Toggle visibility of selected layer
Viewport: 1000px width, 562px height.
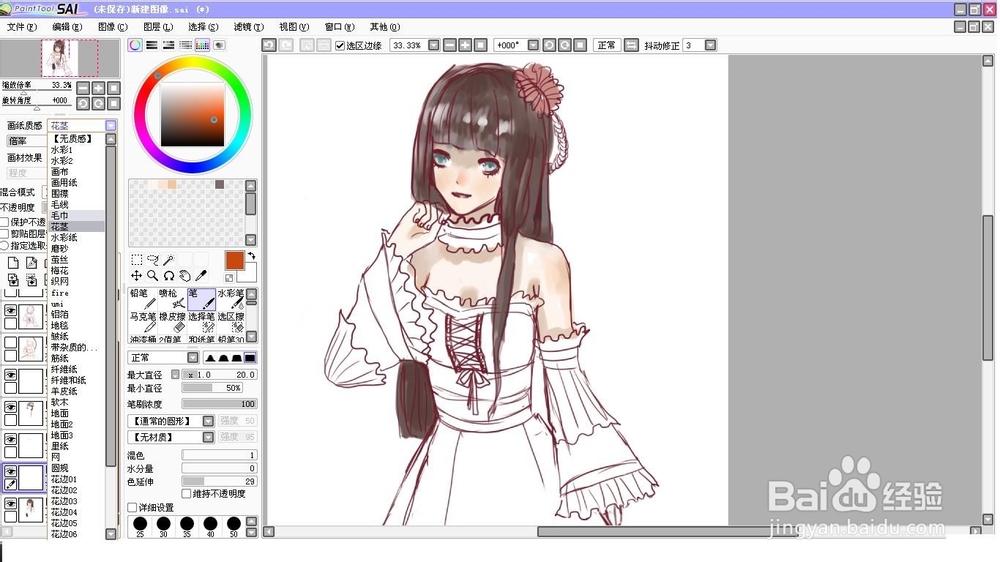(x=11, y=471)
